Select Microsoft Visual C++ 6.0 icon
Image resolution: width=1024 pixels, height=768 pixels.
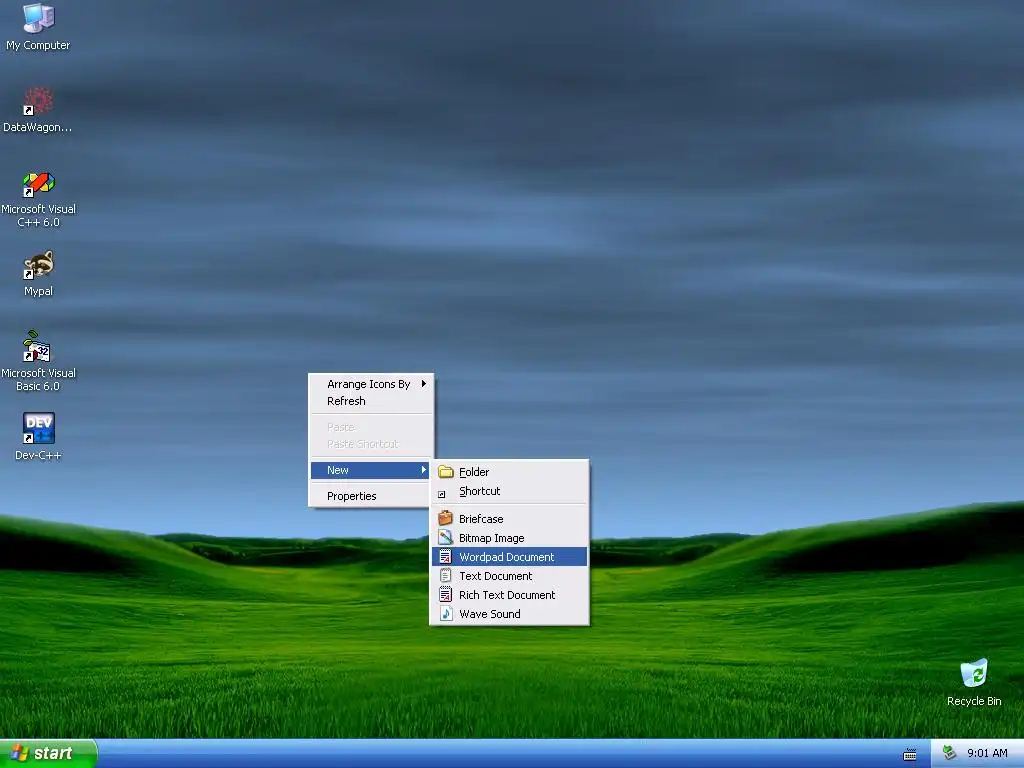click(x=38, y=199)
